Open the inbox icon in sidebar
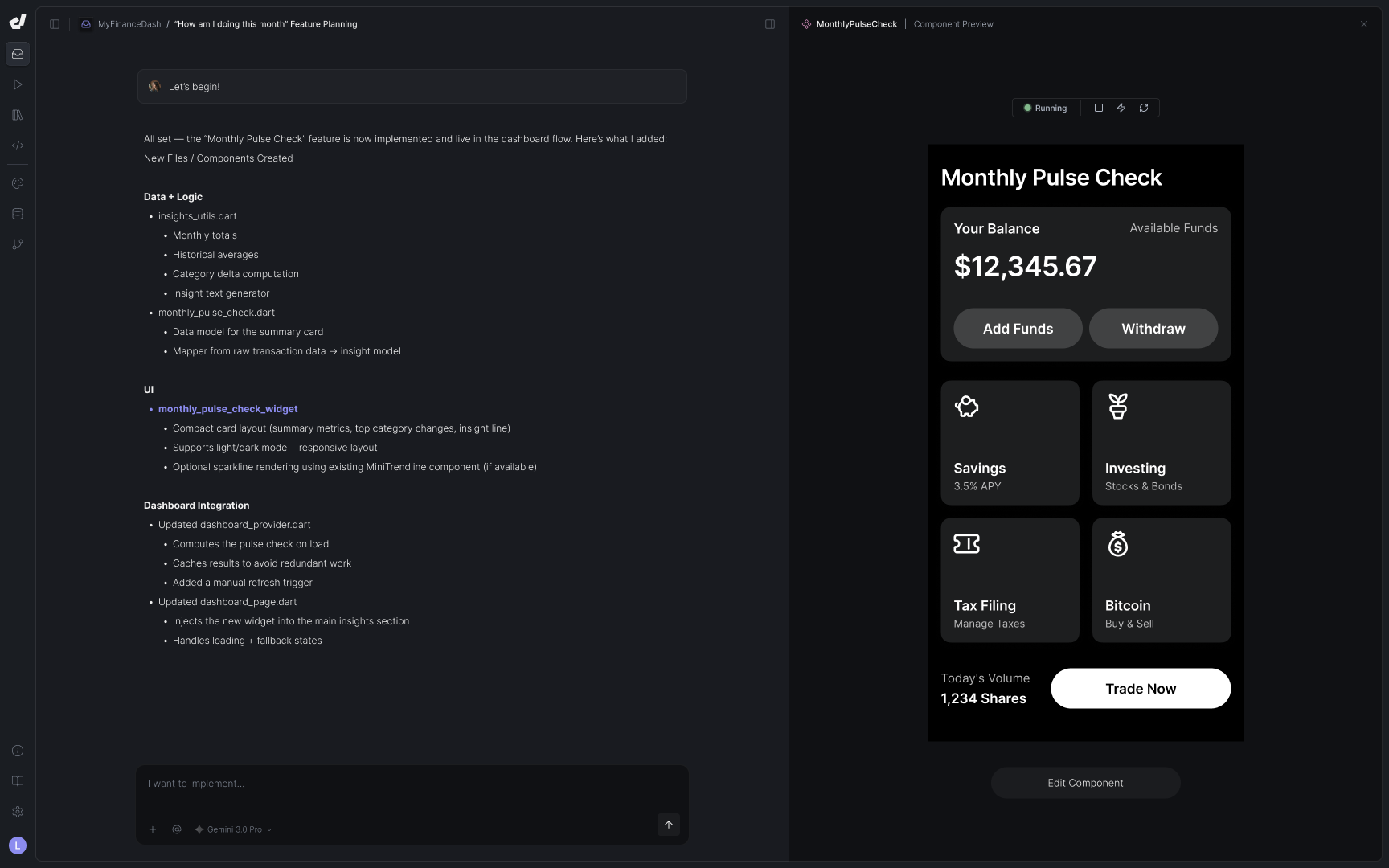Screen dimensions: 1389x868 (18, 54)
